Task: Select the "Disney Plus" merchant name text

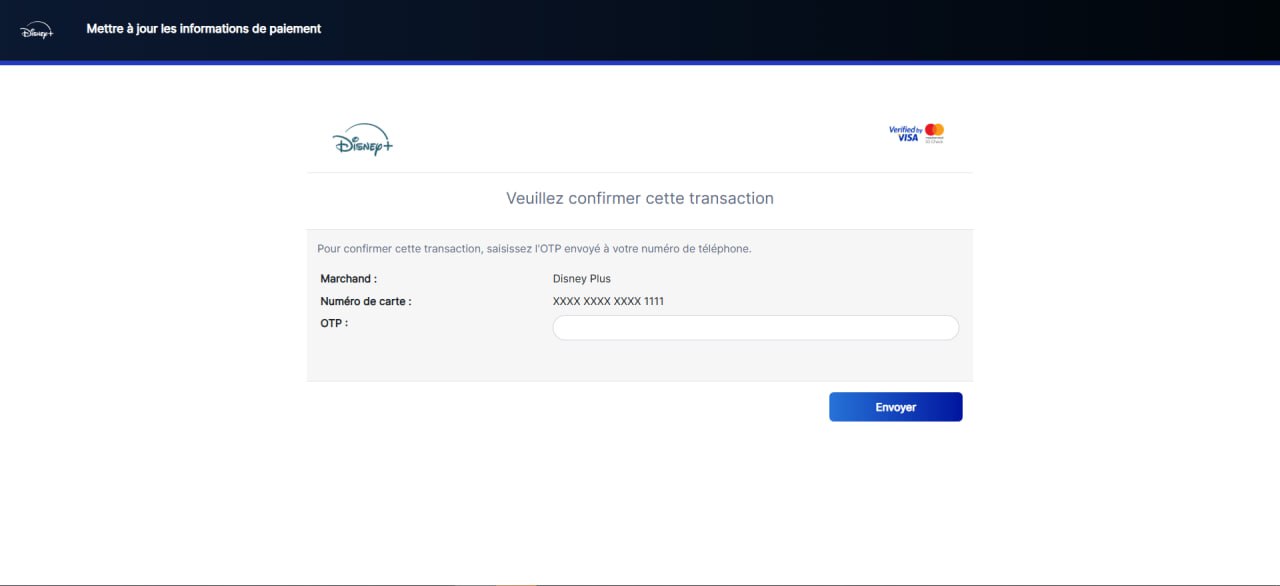Action: click(581, 279)
